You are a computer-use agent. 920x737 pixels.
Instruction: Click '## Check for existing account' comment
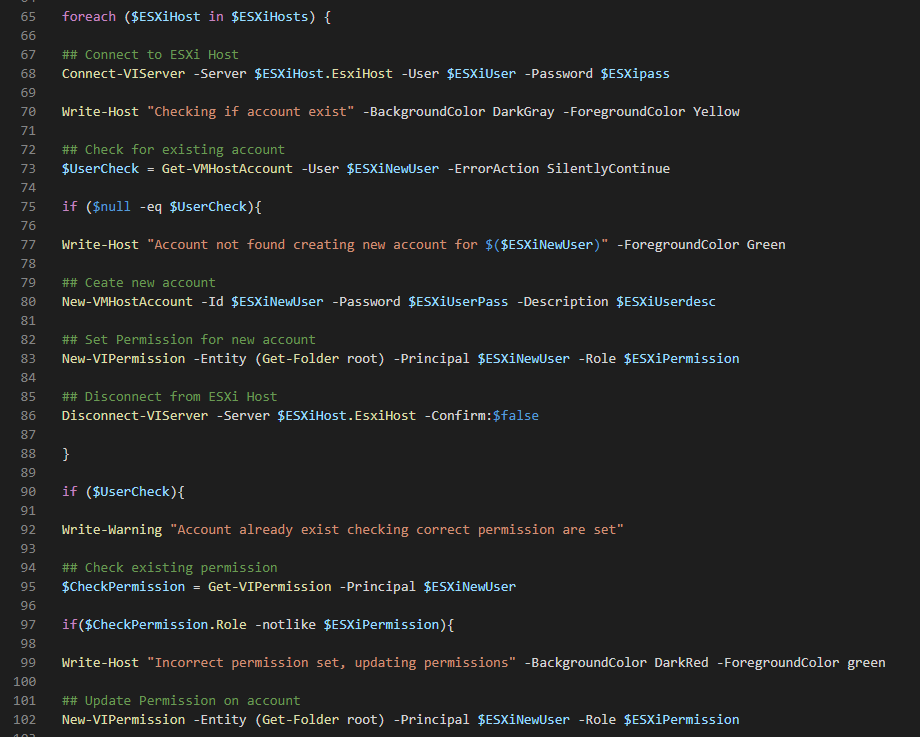(173, 150)
